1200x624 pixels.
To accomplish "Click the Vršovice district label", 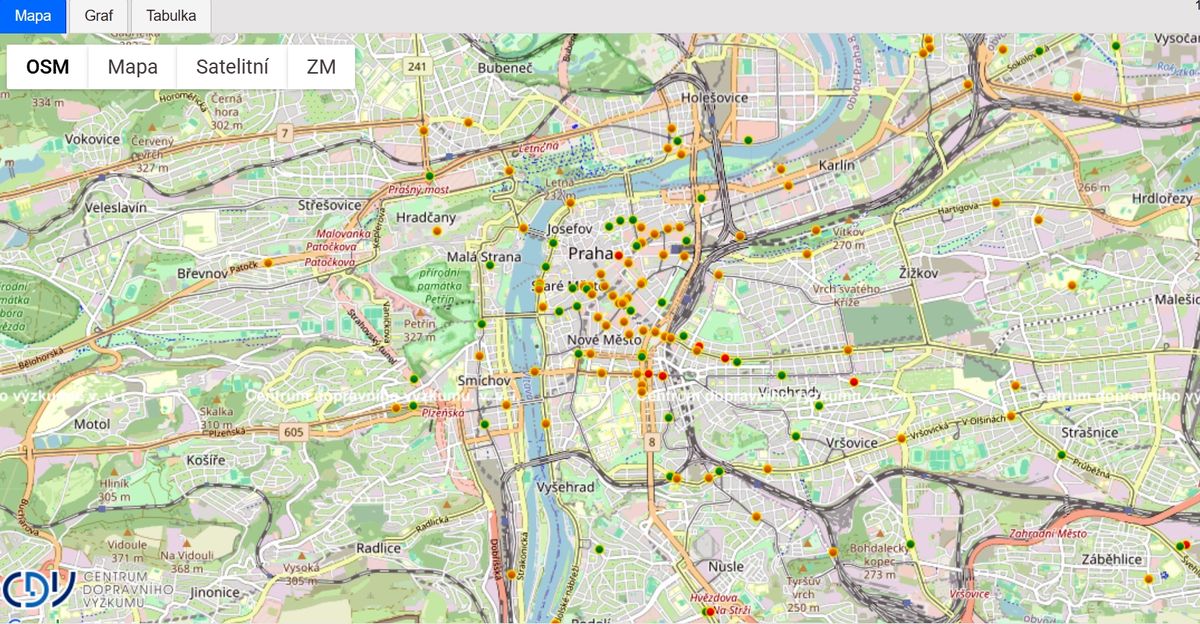I will [x=852, y=443].
